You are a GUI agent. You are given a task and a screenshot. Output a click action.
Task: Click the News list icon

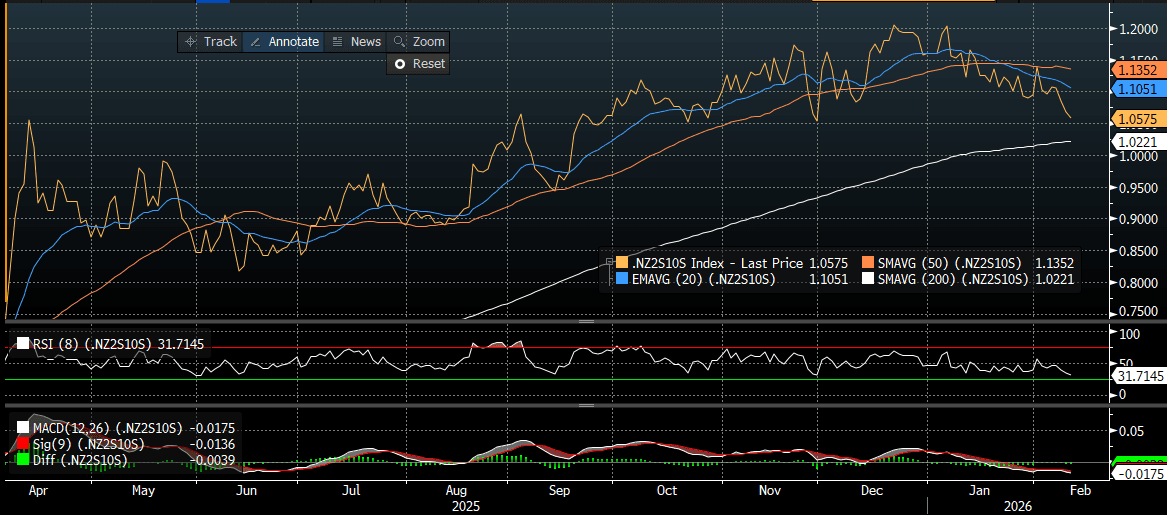tap(338, 42)
